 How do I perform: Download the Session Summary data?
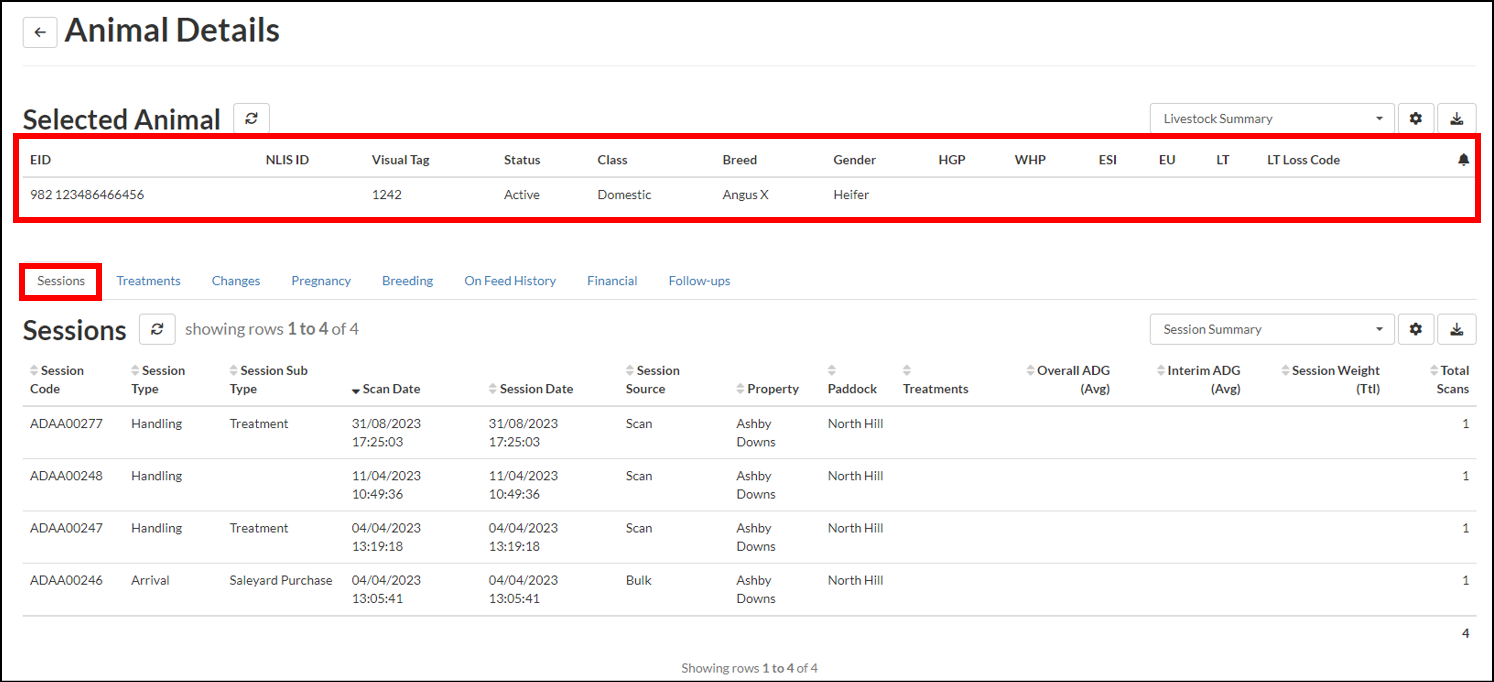(x=1457, y=329)
